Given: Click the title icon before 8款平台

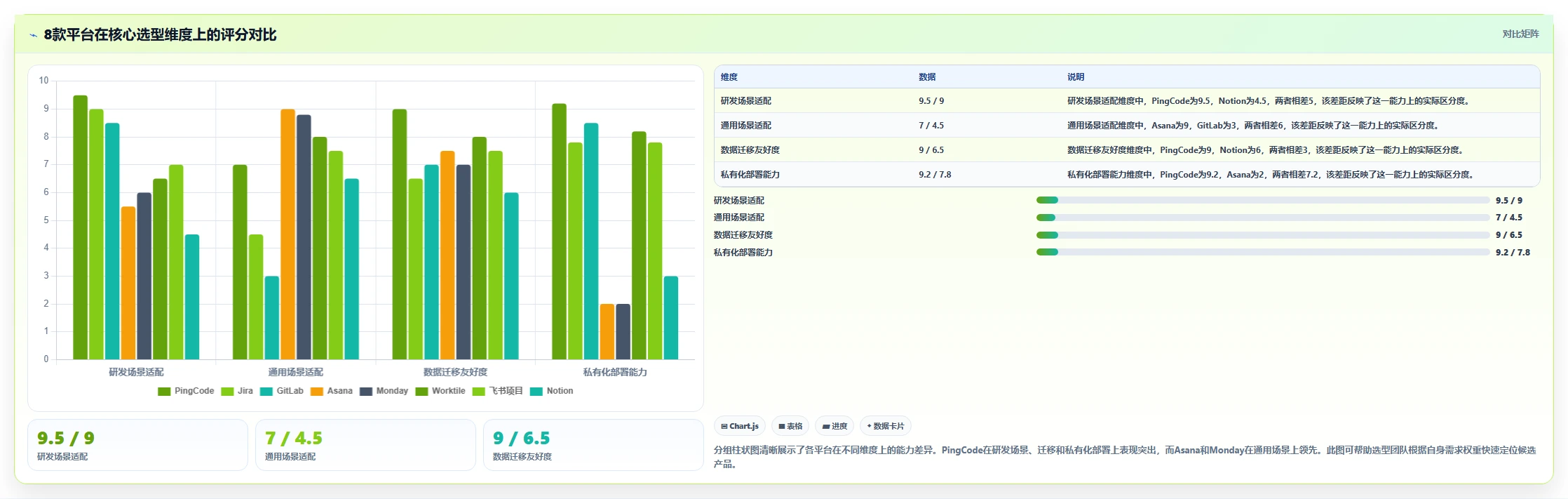Looking at the screenshot, I should point(33,35).
